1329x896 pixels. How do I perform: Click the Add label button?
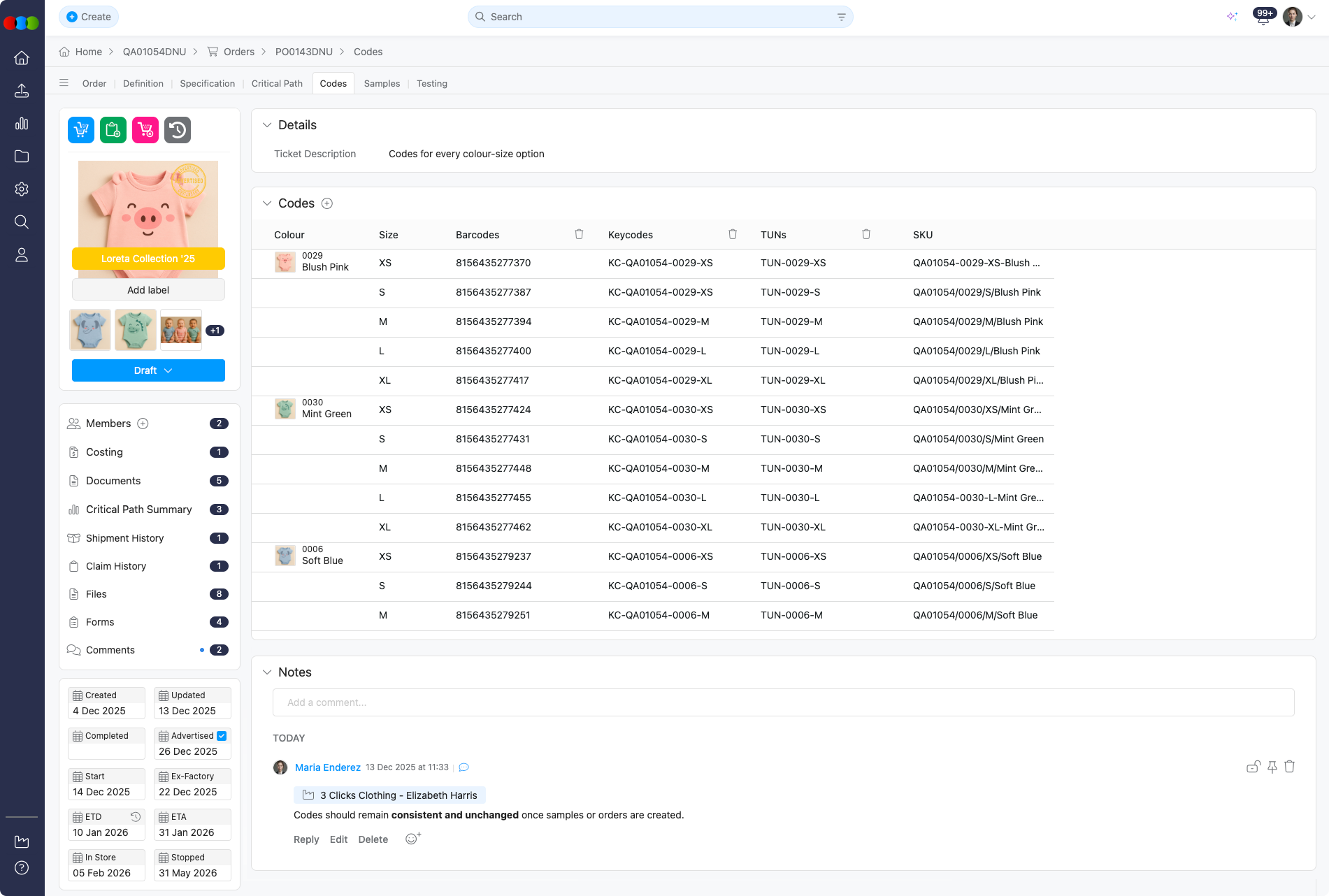click(148, 290)
